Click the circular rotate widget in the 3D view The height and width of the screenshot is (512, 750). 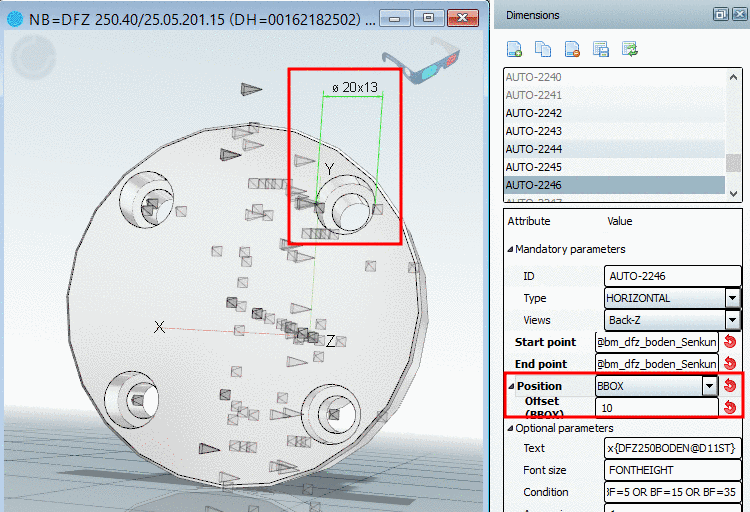click(33, 57)
